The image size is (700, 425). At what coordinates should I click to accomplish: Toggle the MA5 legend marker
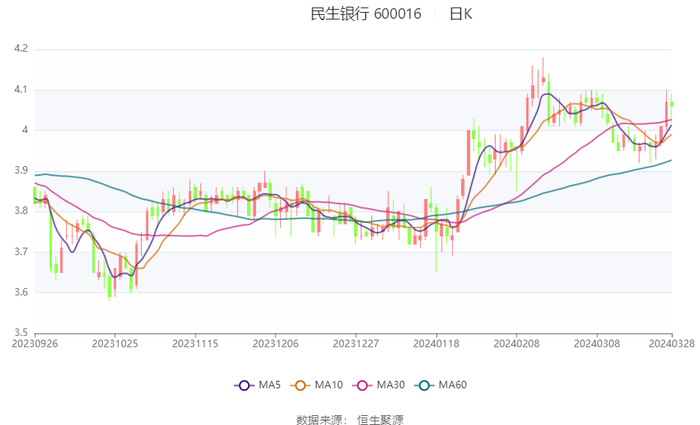pyautogui.click(x=244, y=385)
